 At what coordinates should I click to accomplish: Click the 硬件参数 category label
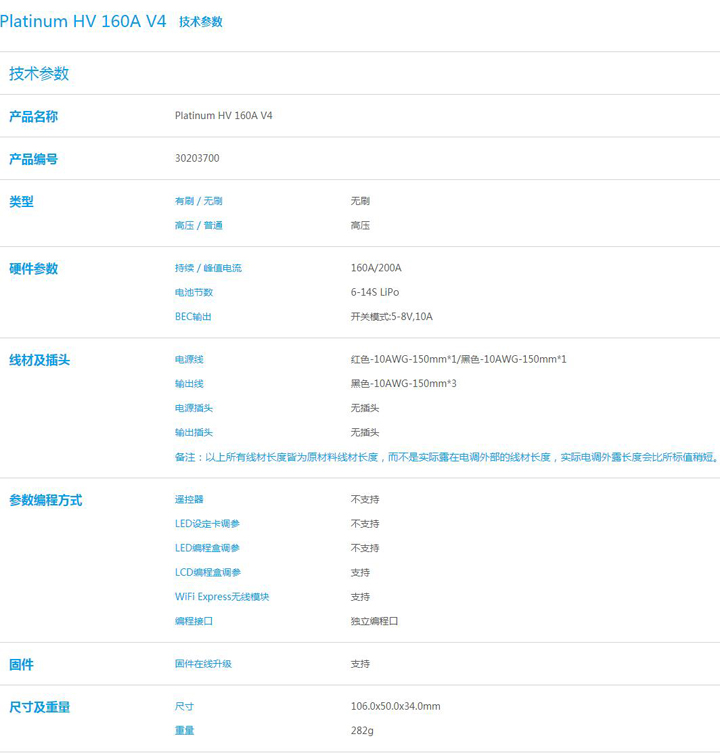(x=33, y=268)
